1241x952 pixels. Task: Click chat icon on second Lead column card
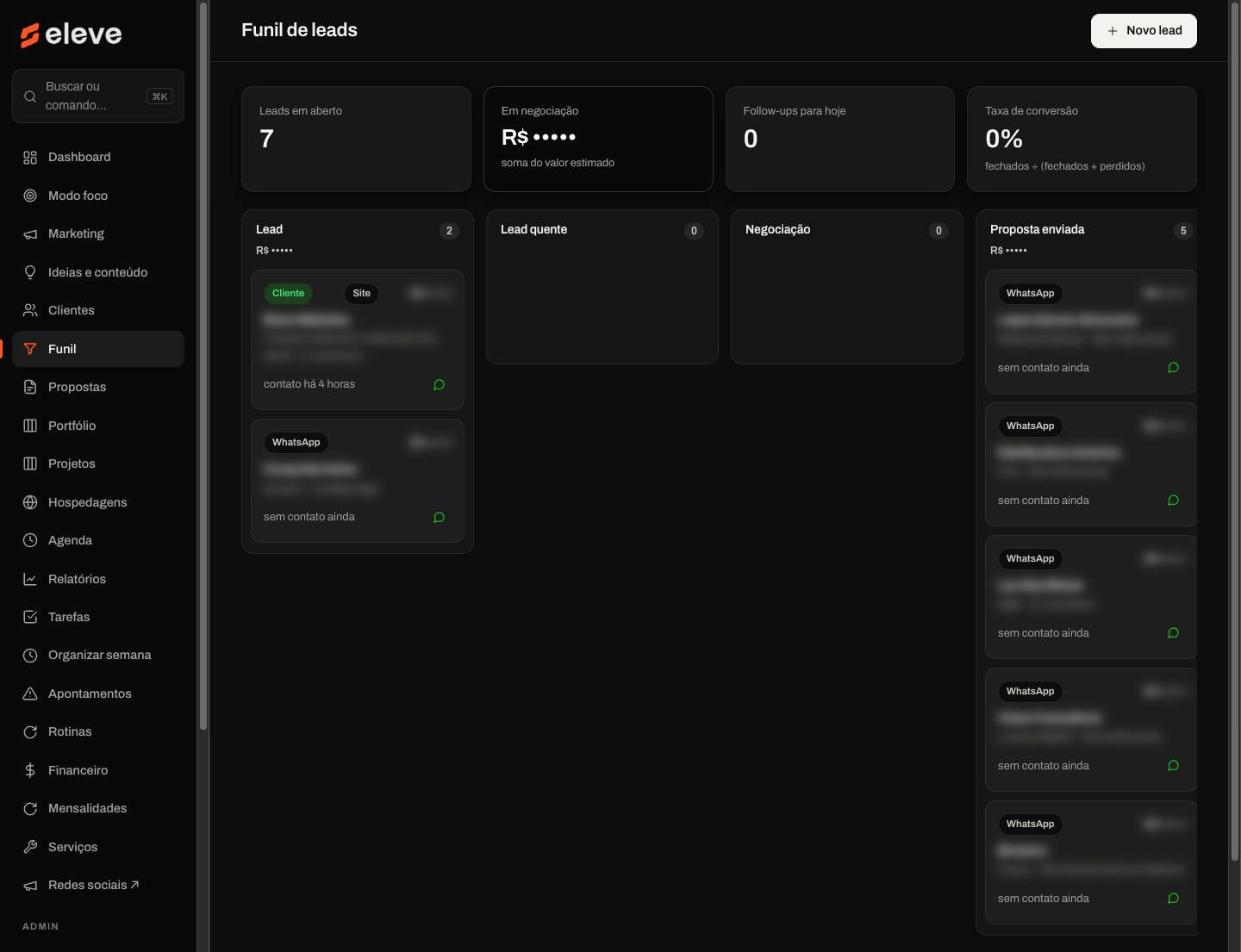click(x=439, y=517)
